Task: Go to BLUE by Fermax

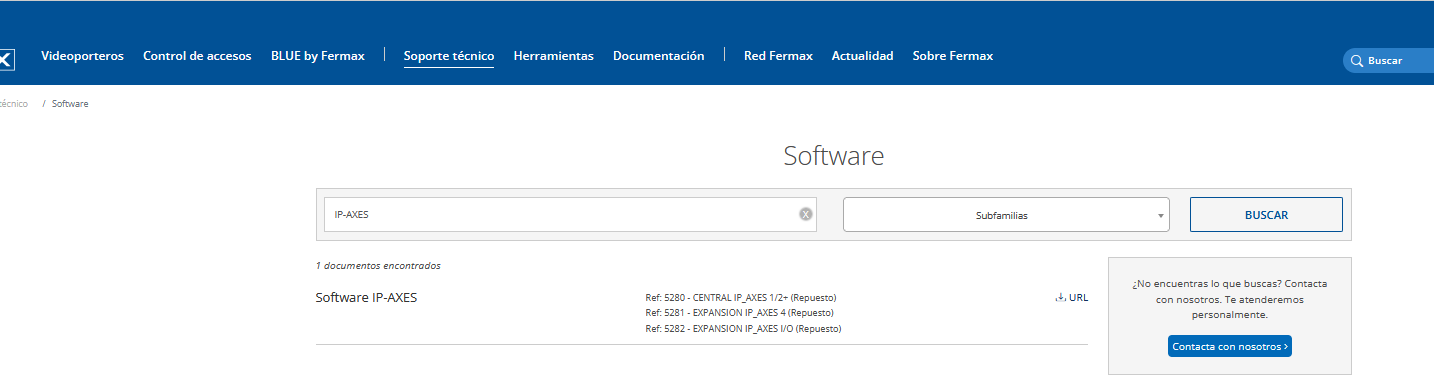Action: coord(318,56)
